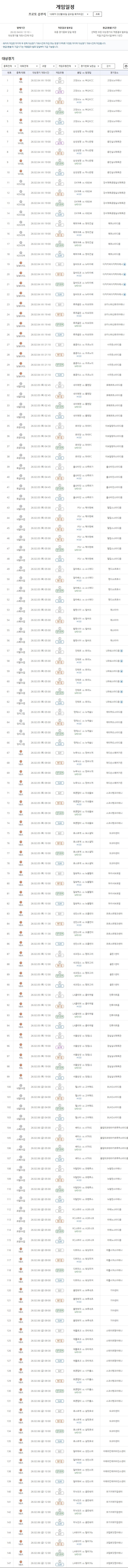The height and width of the screenshot is (1568, 128).
Task: Click the 번호 column header
Action: [8, 72]
